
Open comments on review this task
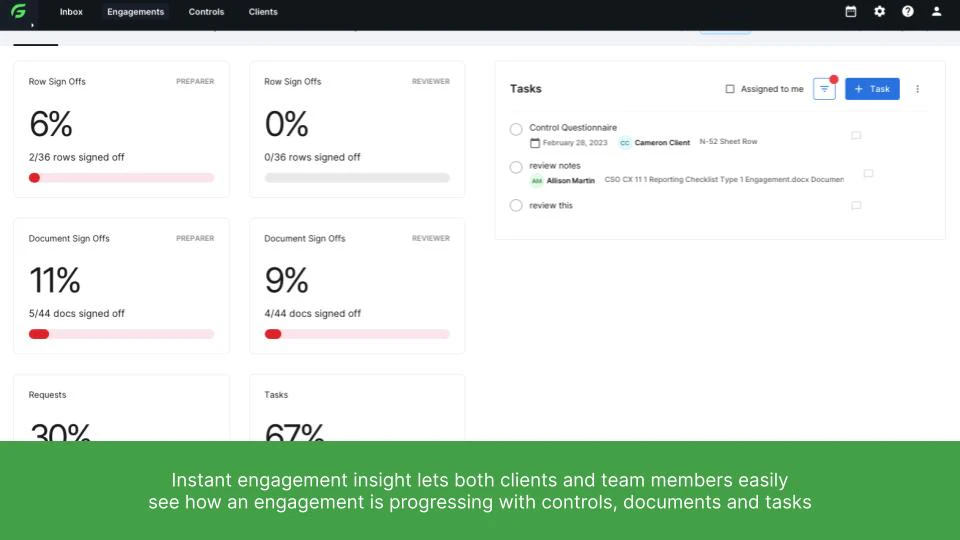pos(856,206)
